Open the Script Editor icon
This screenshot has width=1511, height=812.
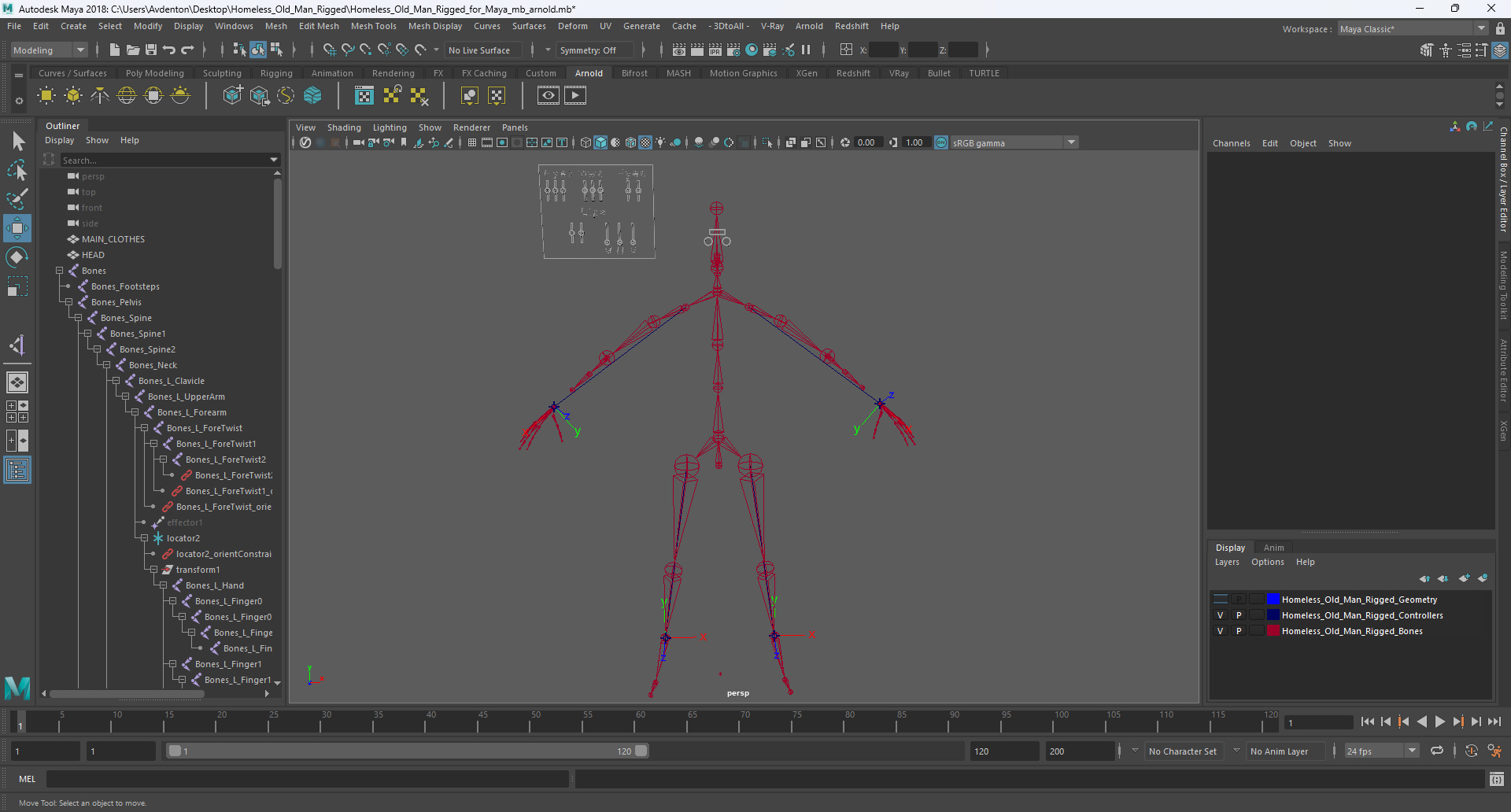[1497, 779]
